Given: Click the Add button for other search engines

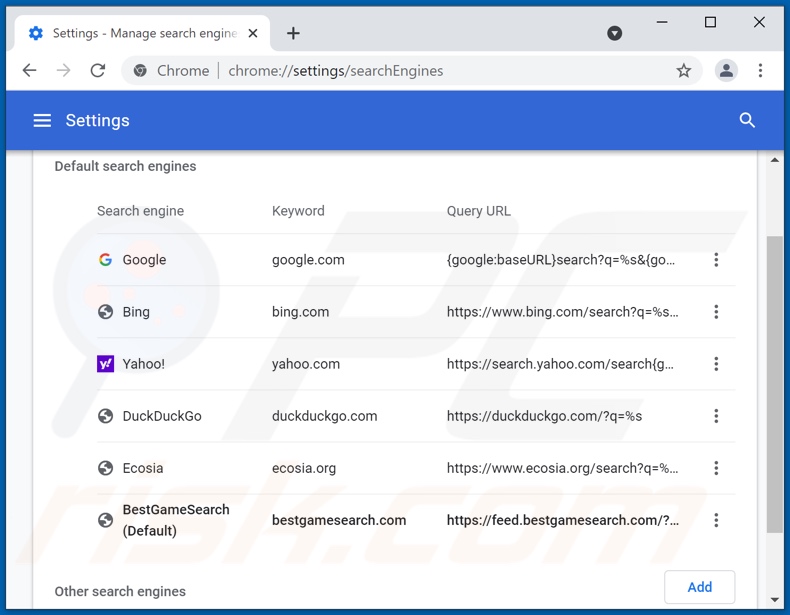Looking at the screenshot, I should click(699, 587).
